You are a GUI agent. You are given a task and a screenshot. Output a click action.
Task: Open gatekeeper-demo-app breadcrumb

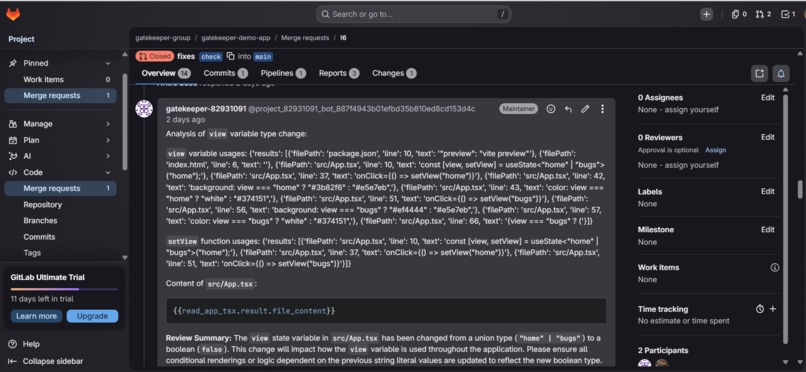coord(235,38)
